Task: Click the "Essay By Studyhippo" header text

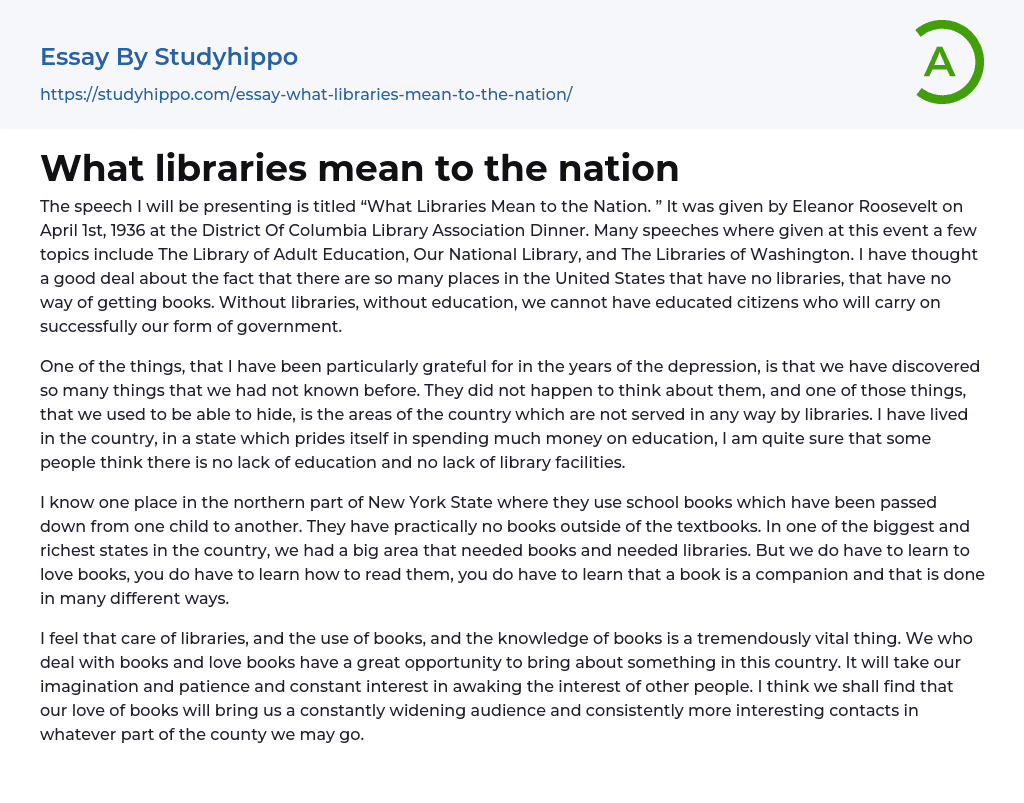Action: tap(169, 57)
